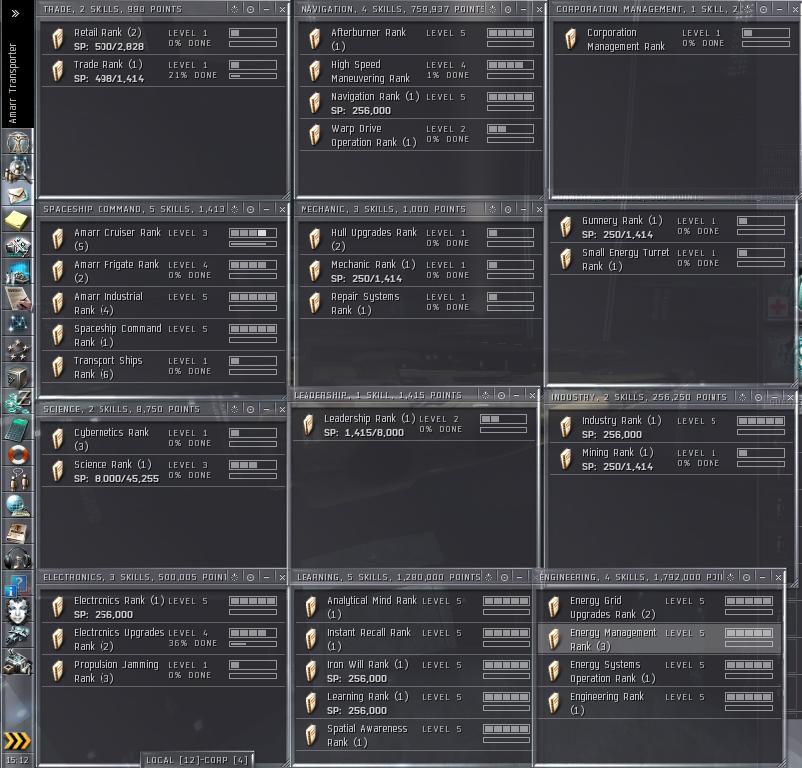
Task: Click the 15:12 clock in the sidebar
Action: point(17,760)
